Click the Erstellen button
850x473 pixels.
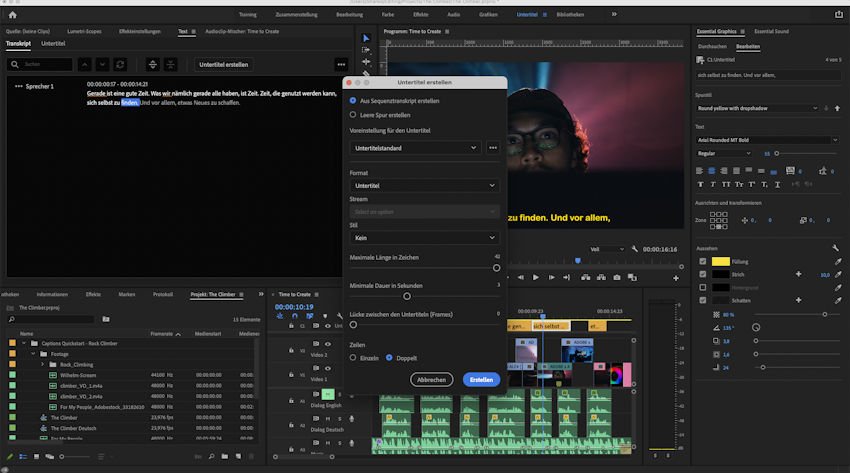(481, 380)
